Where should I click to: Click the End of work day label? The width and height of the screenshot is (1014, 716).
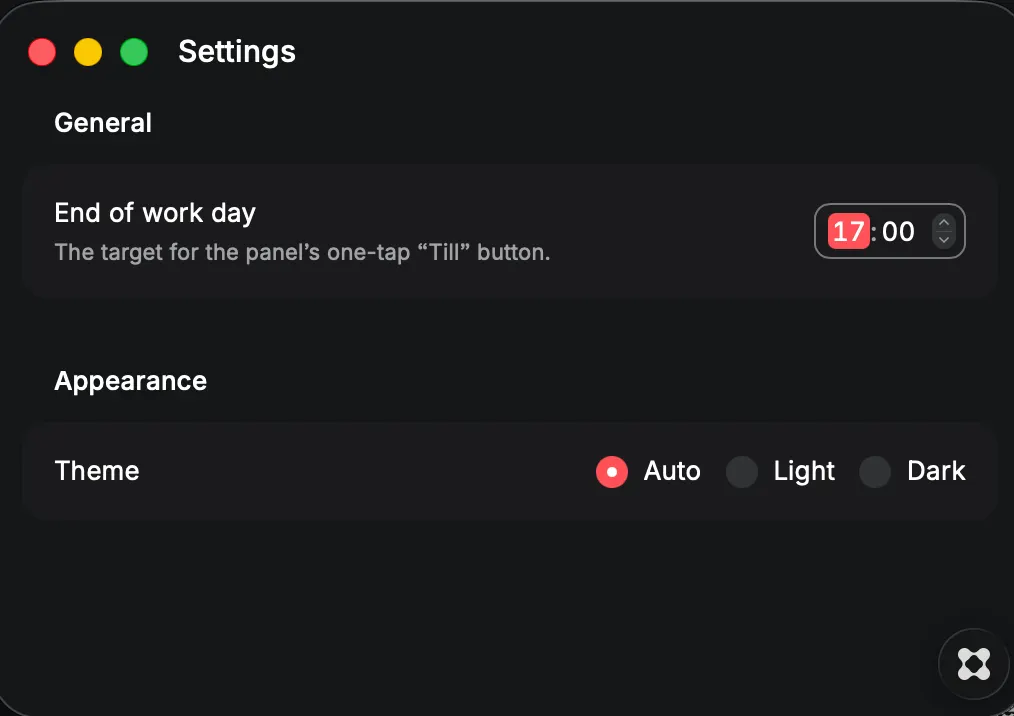pyautogui.click(x=155, y=213)
